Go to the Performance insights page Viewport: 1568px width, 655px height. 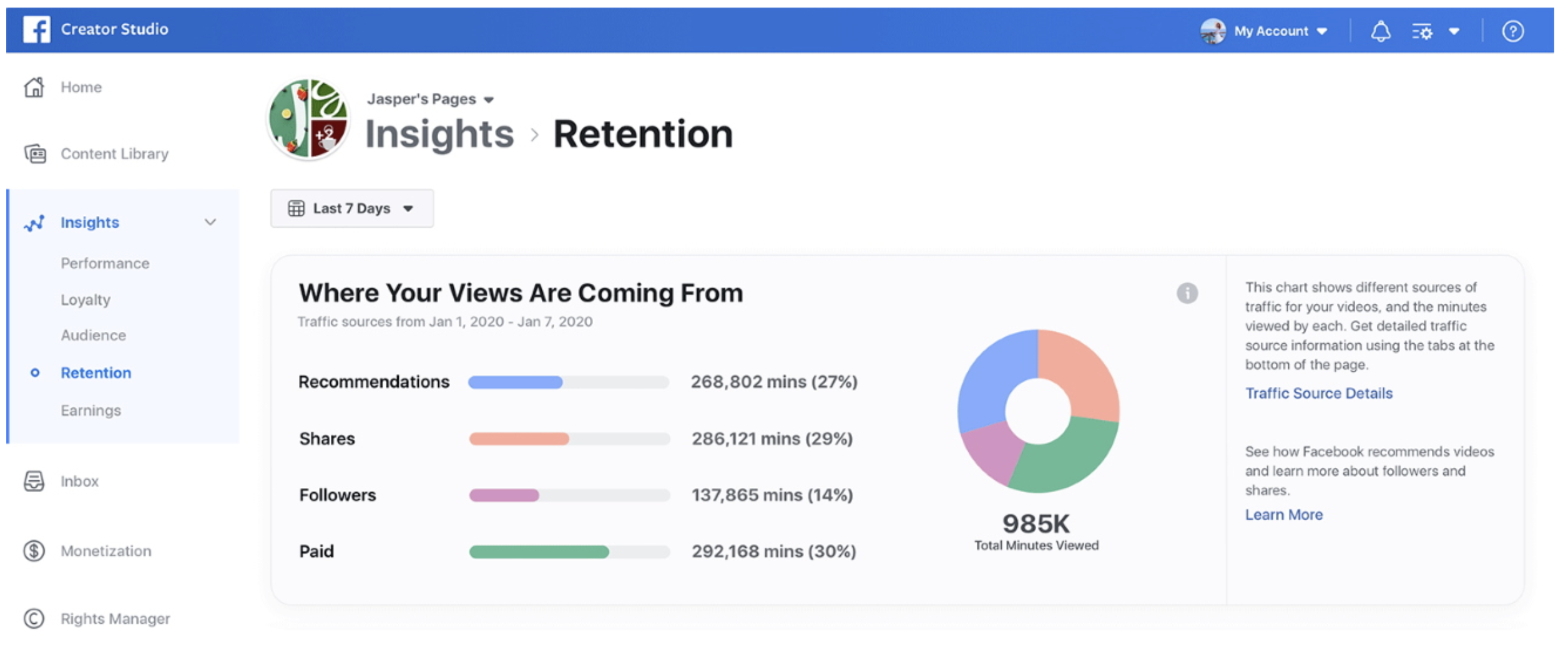tap(105, 263)
